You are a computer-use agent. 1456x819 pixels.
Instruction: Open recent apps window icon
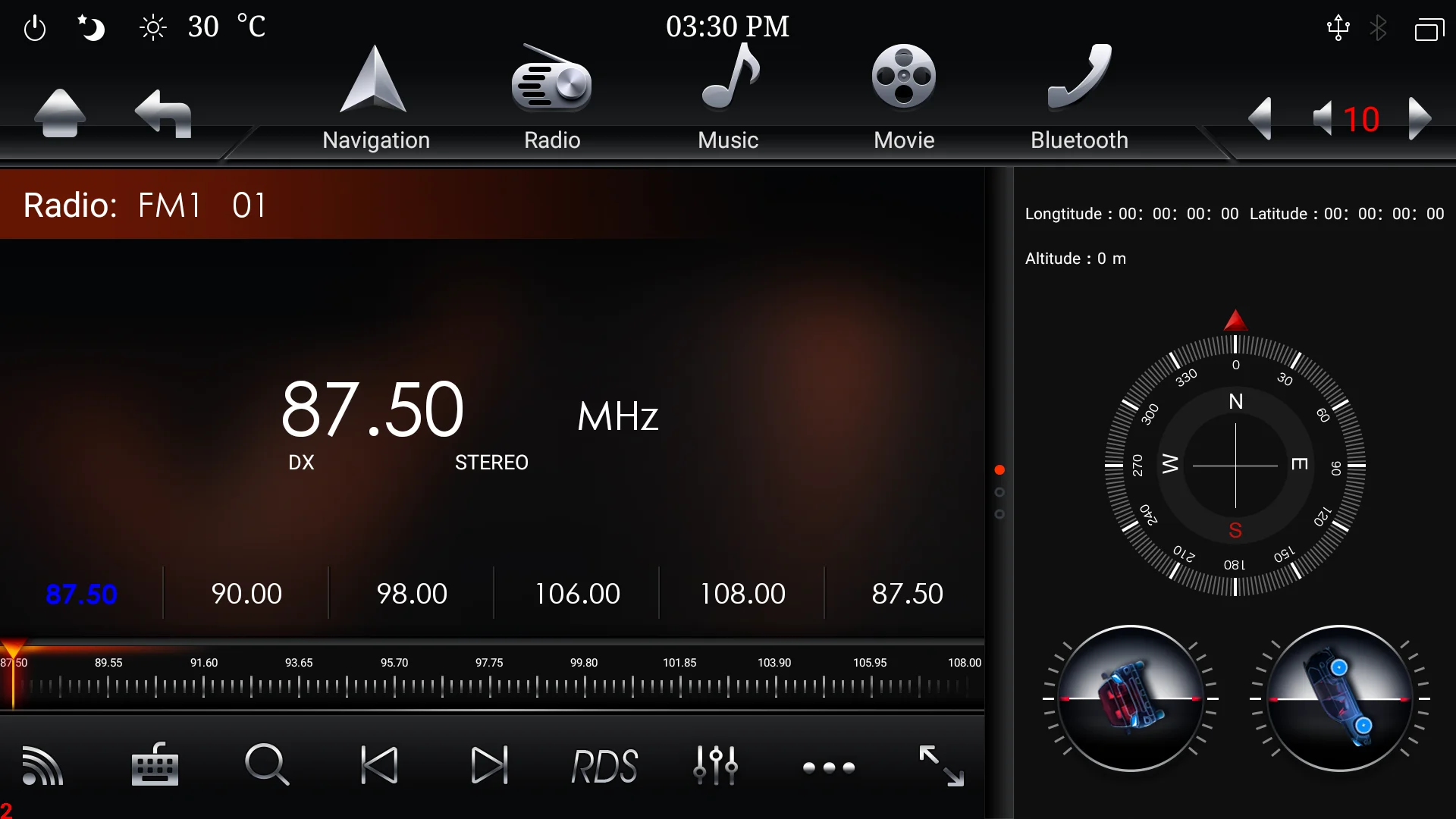click(x=1429, y=30)
